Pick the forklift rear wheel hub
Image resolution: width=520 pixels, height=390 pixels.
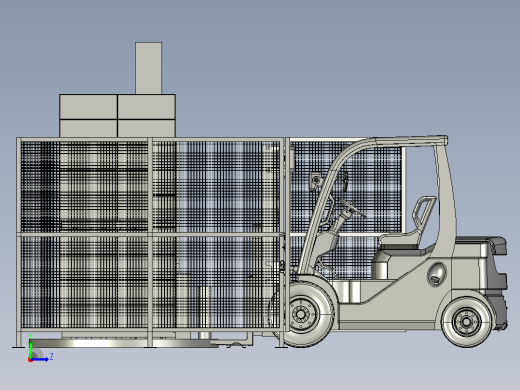[466, 322]
